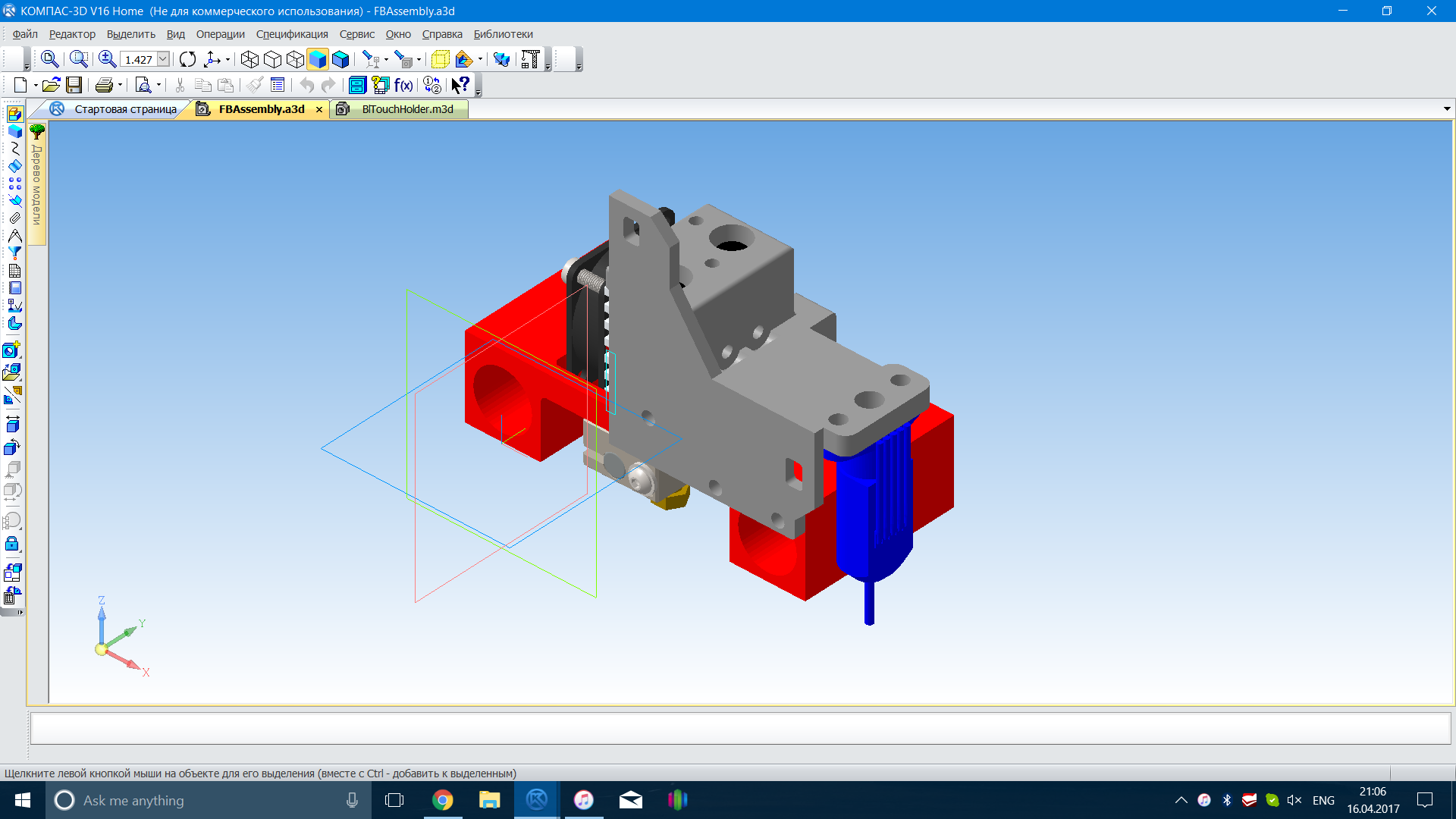This screenshot has height=819, width=1456.
Task: Click the print preview icon
Action: [143, 85]
